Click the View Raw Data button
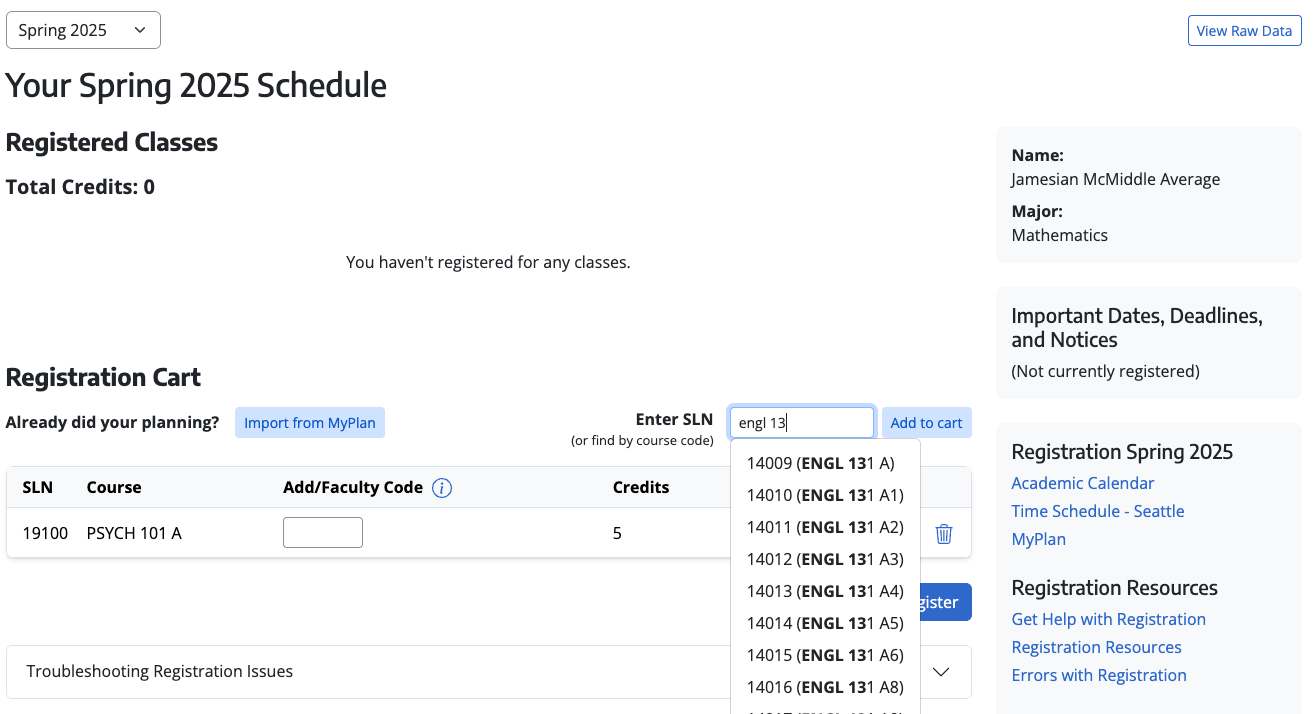This screenshot has width=1313, height=714. 1244,31
